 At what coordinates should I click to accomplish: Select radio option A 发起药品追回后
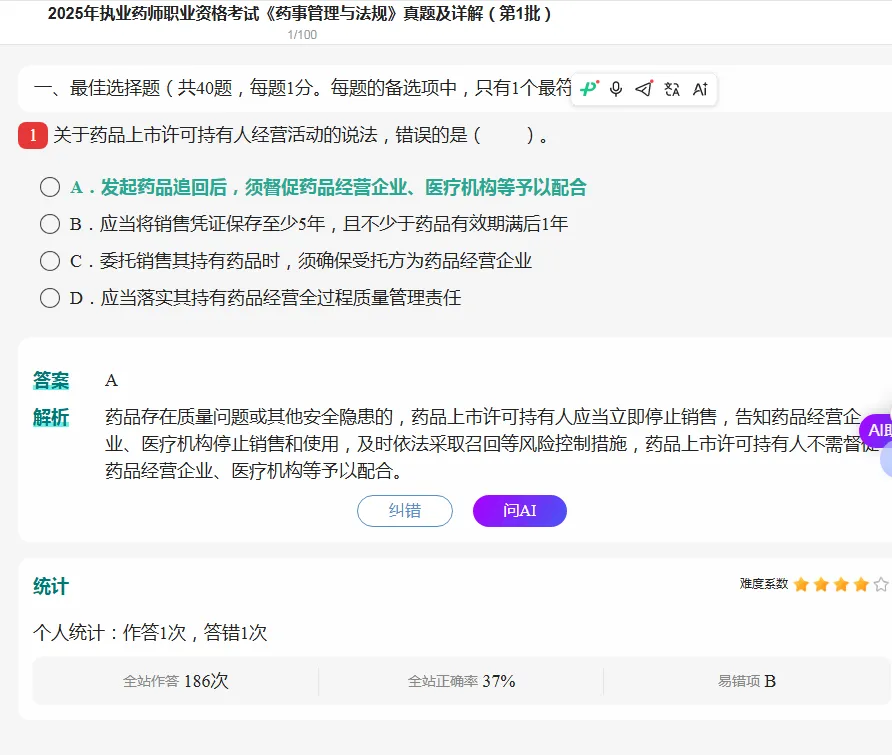click(50, 187)
